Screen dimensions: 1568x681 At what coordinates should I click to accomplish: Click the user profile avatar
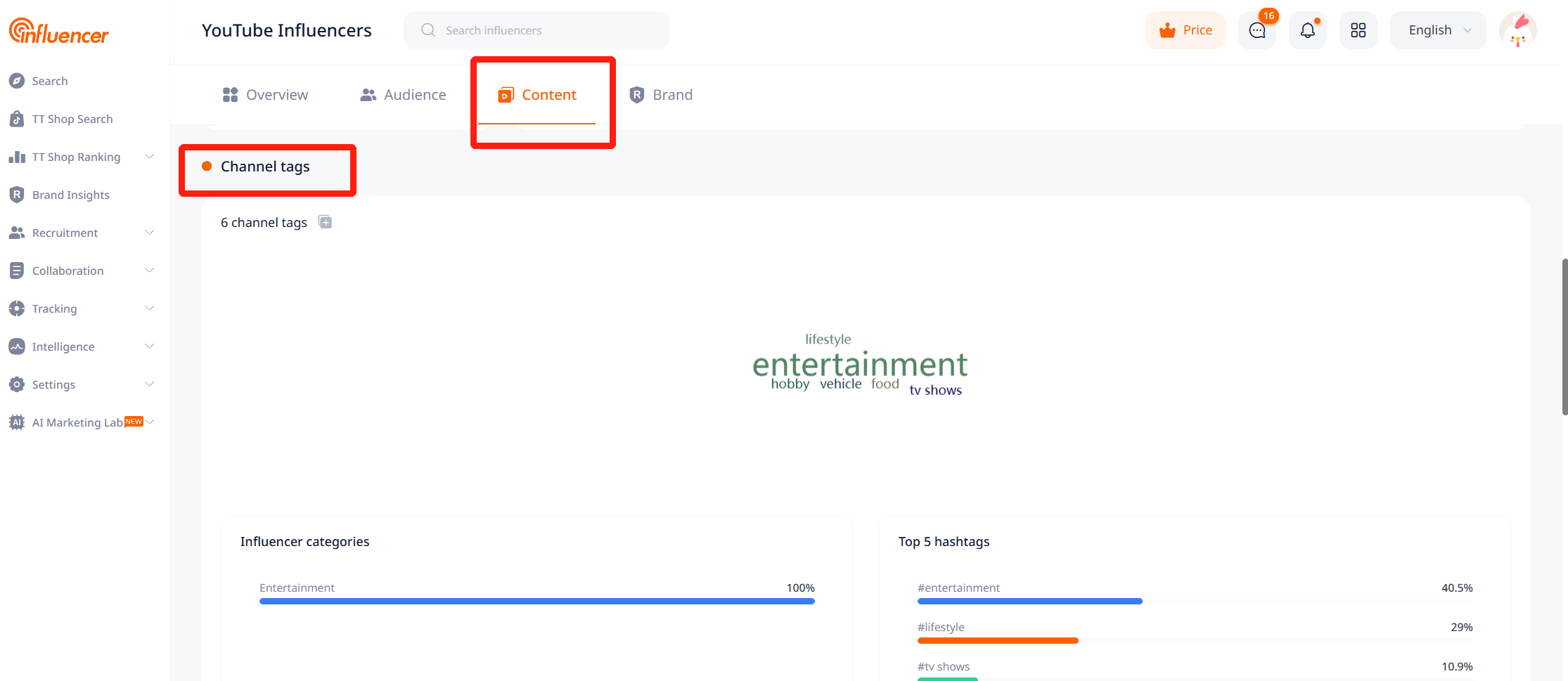[x=1517, y=30]
